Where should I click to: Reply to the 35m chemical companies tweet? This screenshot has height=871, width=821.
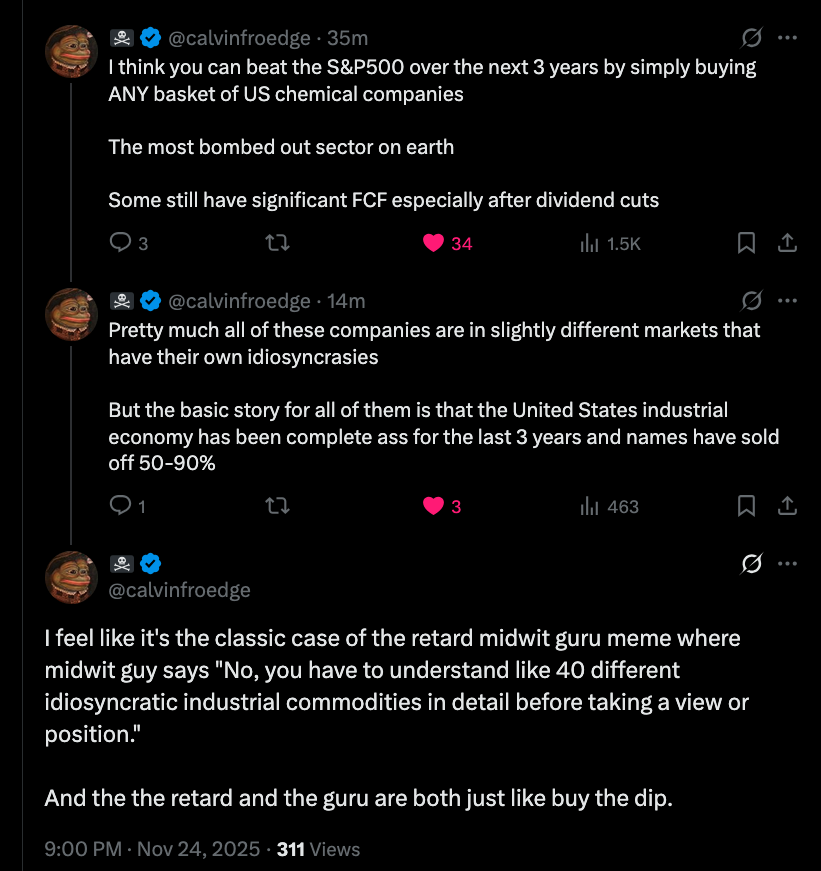click(x=121, y=243)
